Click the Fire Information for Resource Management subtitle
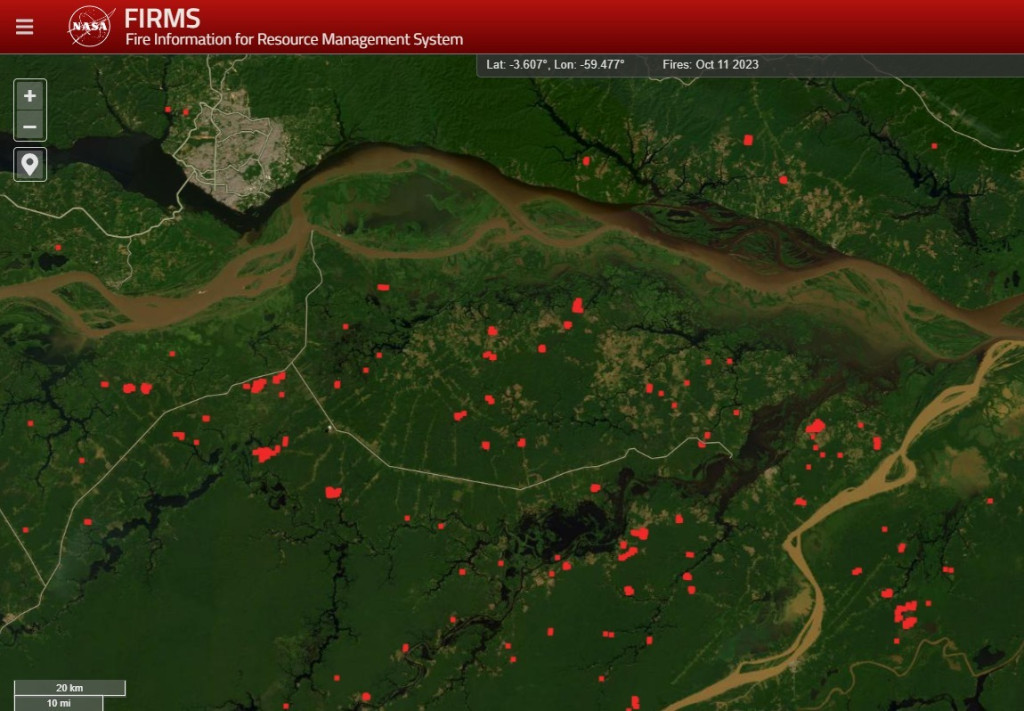Viewport: 1024px width, 711px height. pyautogui.click(x=294, y=40)
